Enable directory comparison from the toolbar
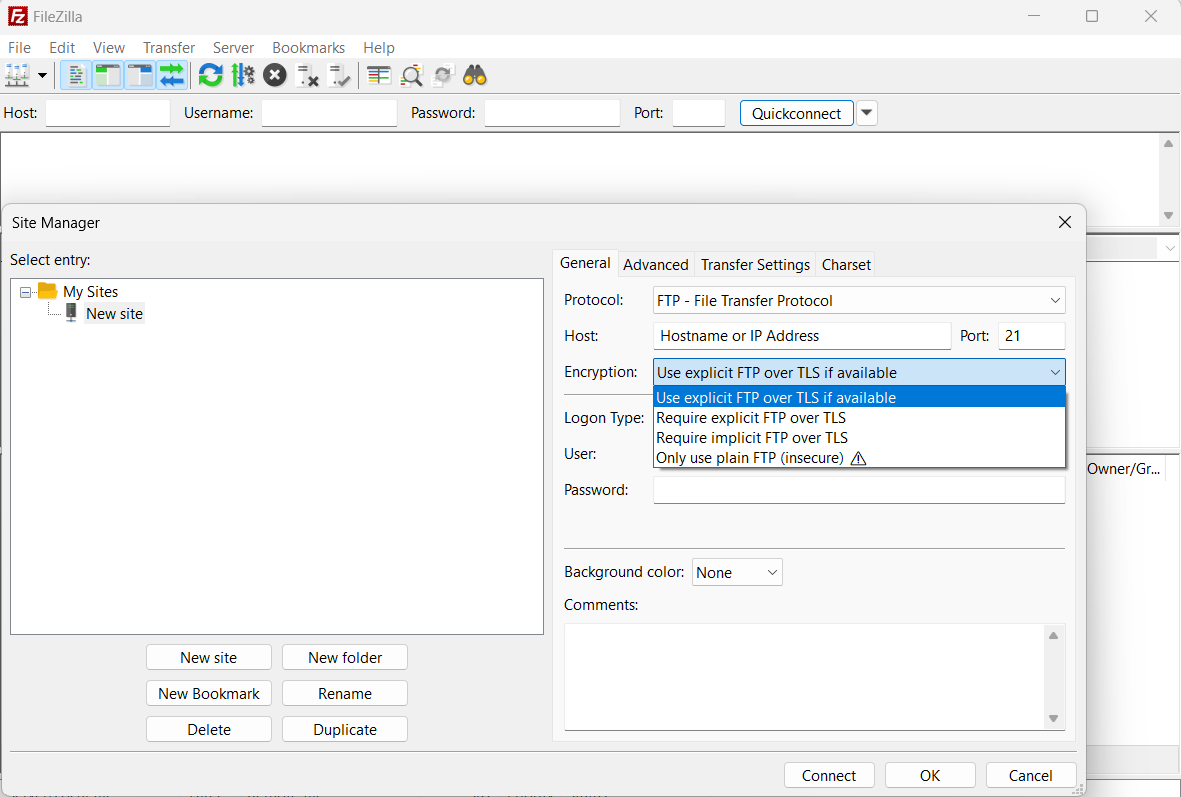1181x797 pixels. click(379, 75)
